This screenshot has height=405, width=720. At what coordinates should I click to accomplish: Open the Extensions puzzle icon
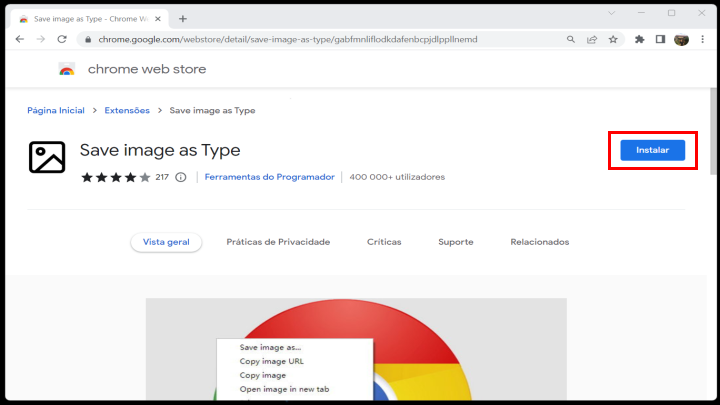[639, 39]
